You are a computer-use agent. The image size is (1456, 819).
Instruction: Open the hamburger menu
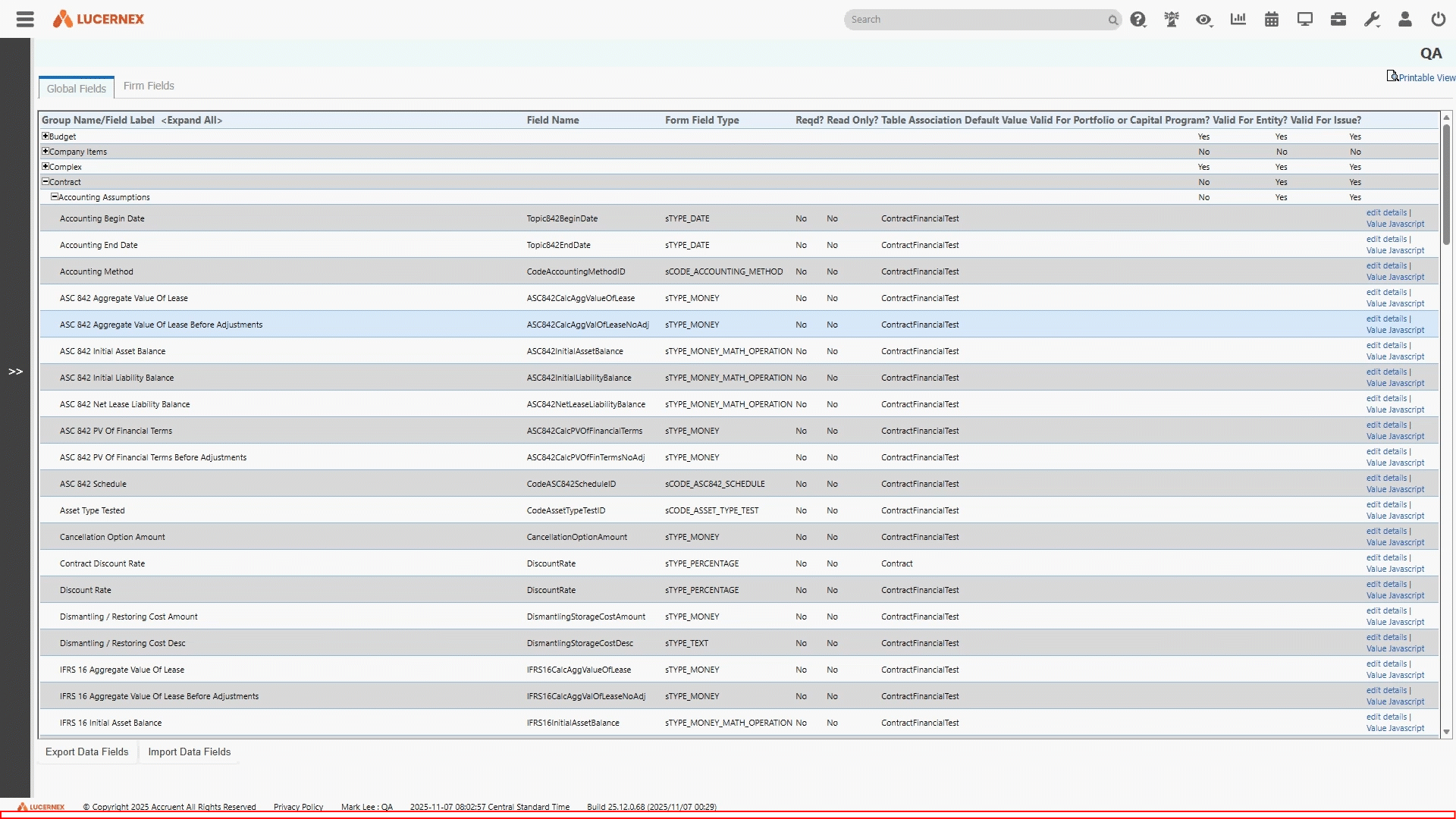(25, 20)
